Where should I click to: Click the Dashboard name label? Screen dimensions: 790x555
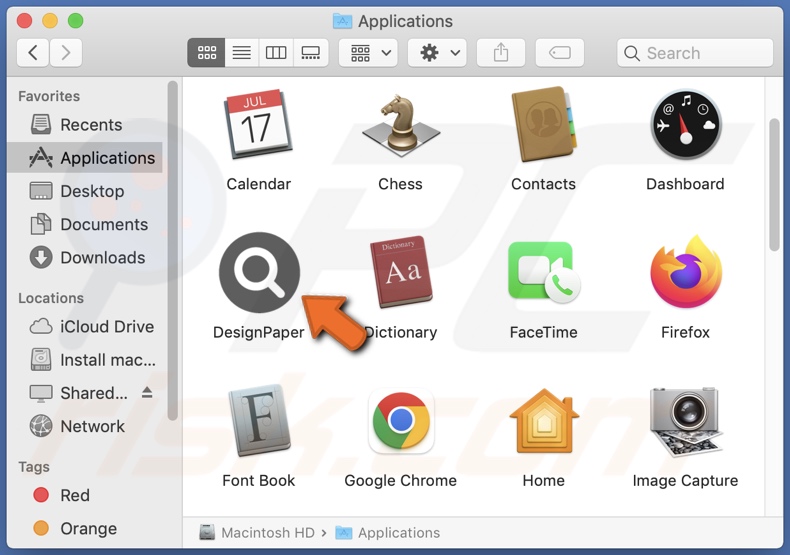point(685,184)
